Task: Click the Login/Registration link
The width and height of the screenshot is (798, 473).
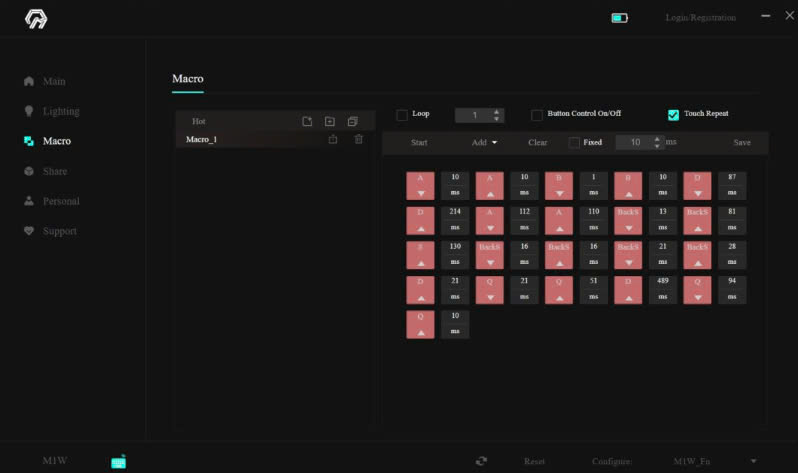Action: 700,18
